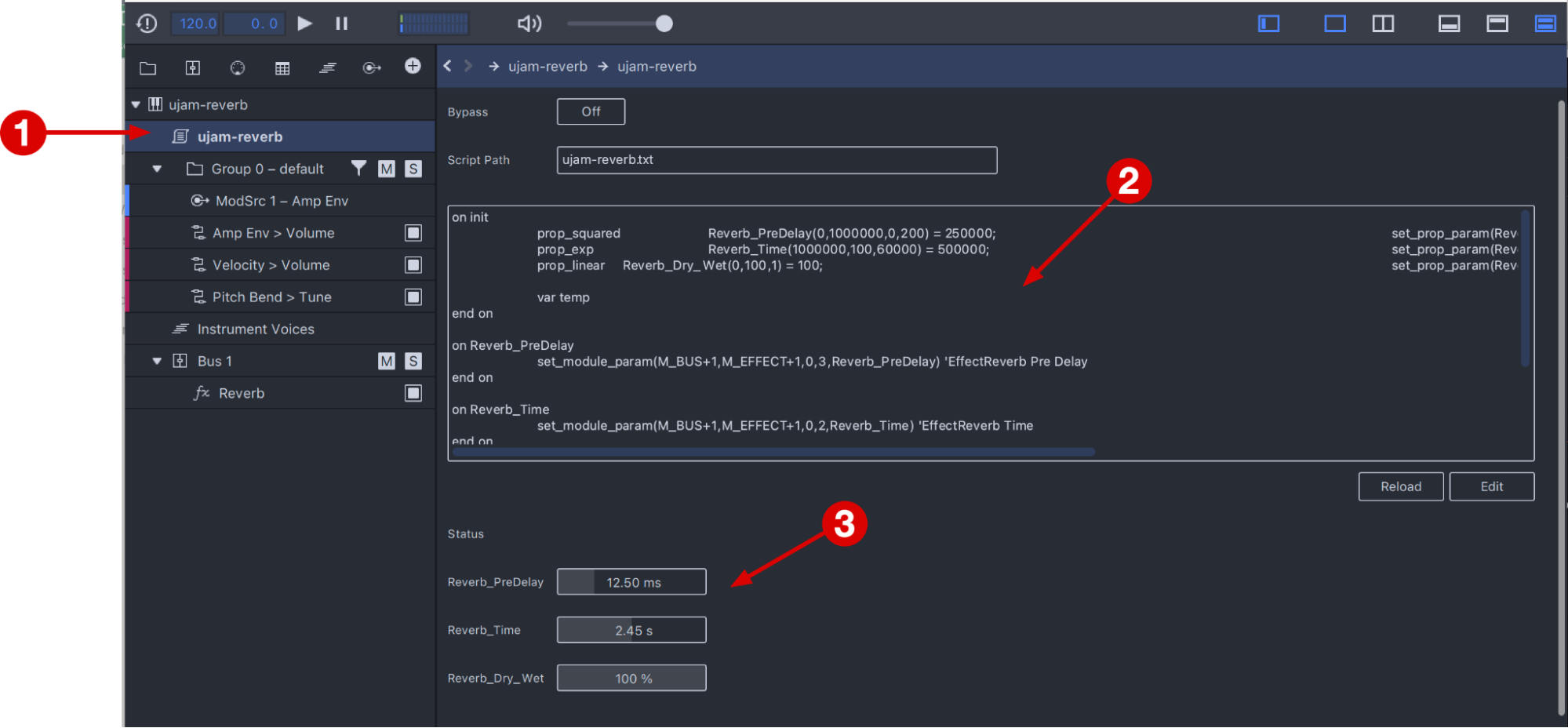Image resolution: width=1568 pixels, height=728 pixels.
Task: Open the script with Edit button
Action: click(1491, 486)
